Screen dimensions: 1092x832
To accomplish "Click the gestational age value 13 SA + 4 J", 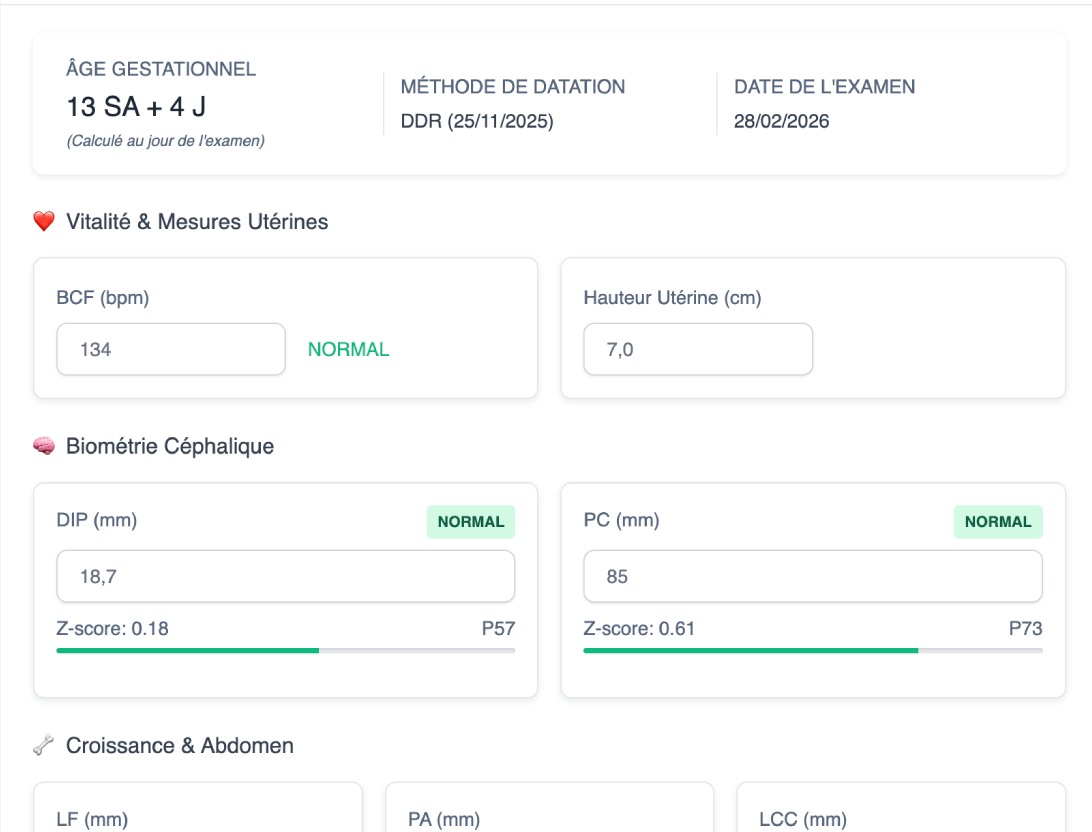I will click(x=136, y=106).
